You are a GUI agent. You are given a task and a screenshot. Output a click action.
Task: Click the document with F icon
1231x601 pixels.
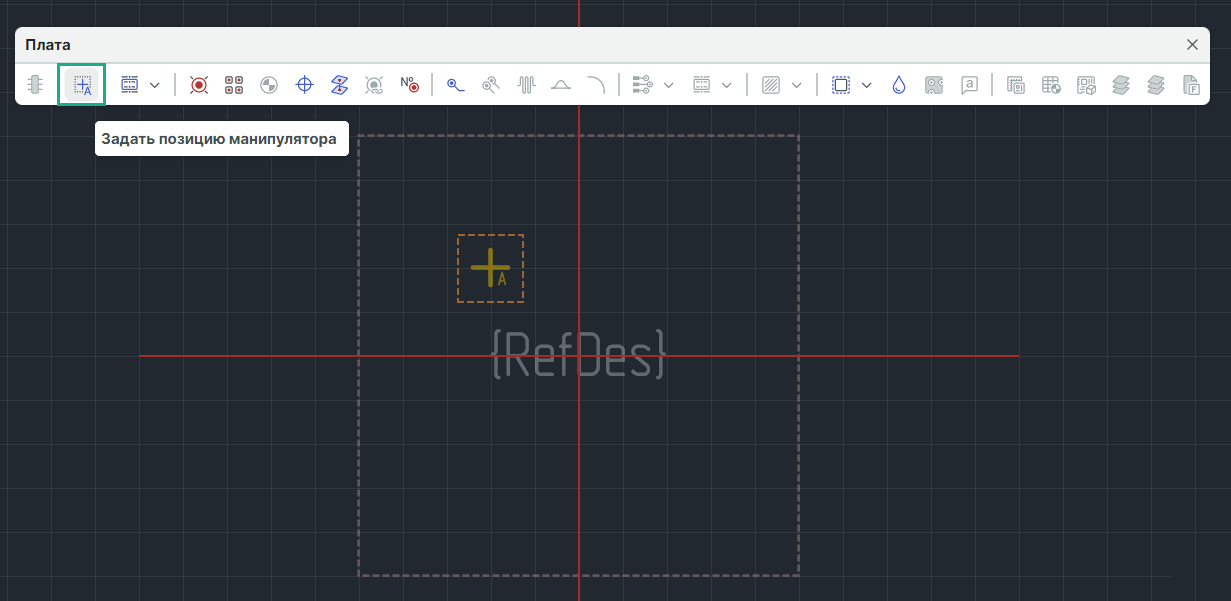(x=1191, y=85)
